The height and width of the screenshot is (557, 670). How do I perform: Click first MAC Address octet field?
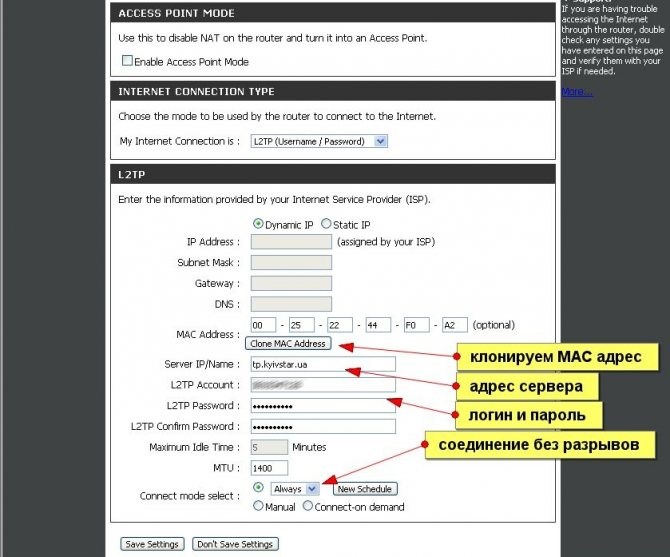263,325
